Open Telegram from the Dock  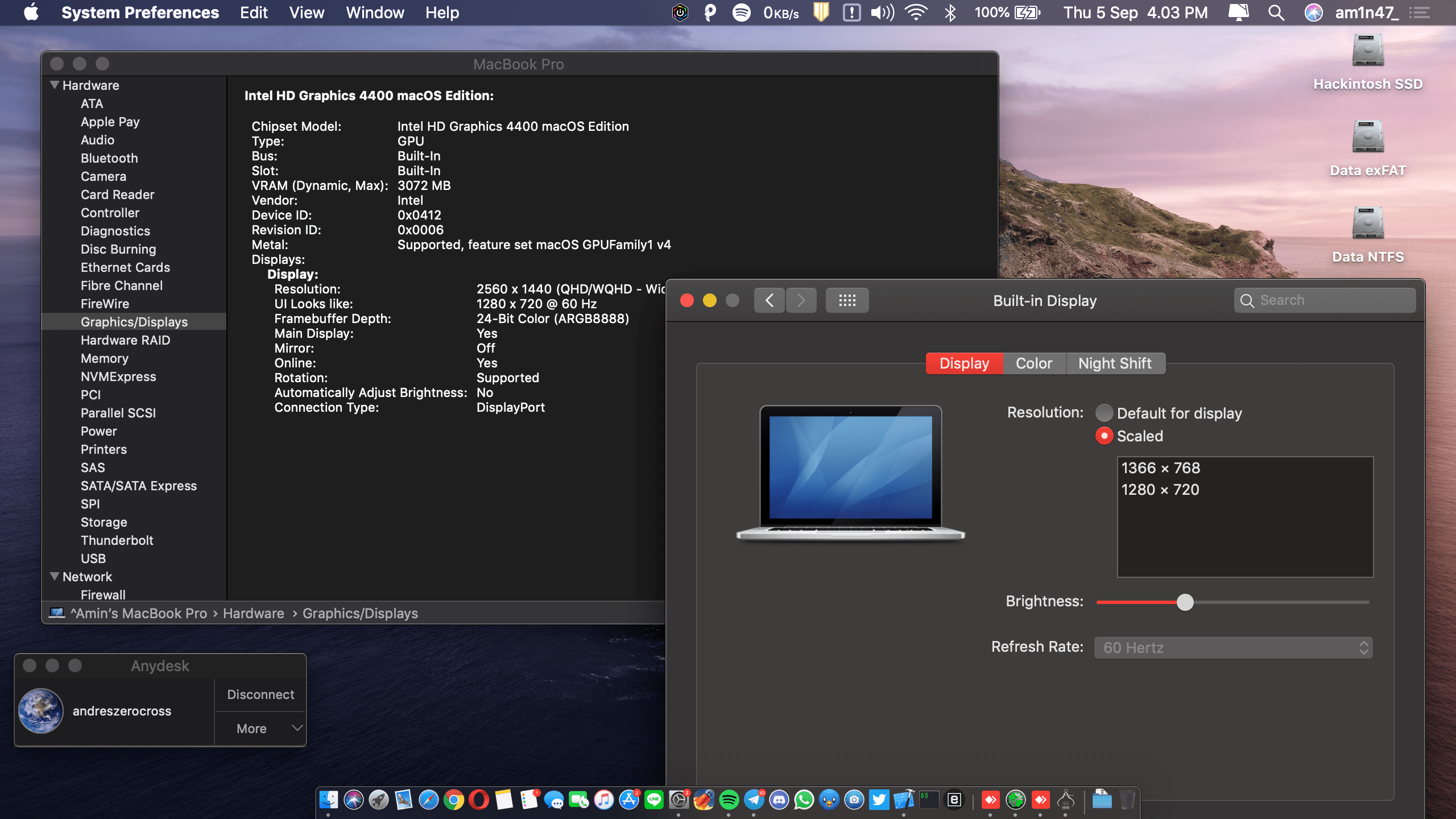point(754,799)
